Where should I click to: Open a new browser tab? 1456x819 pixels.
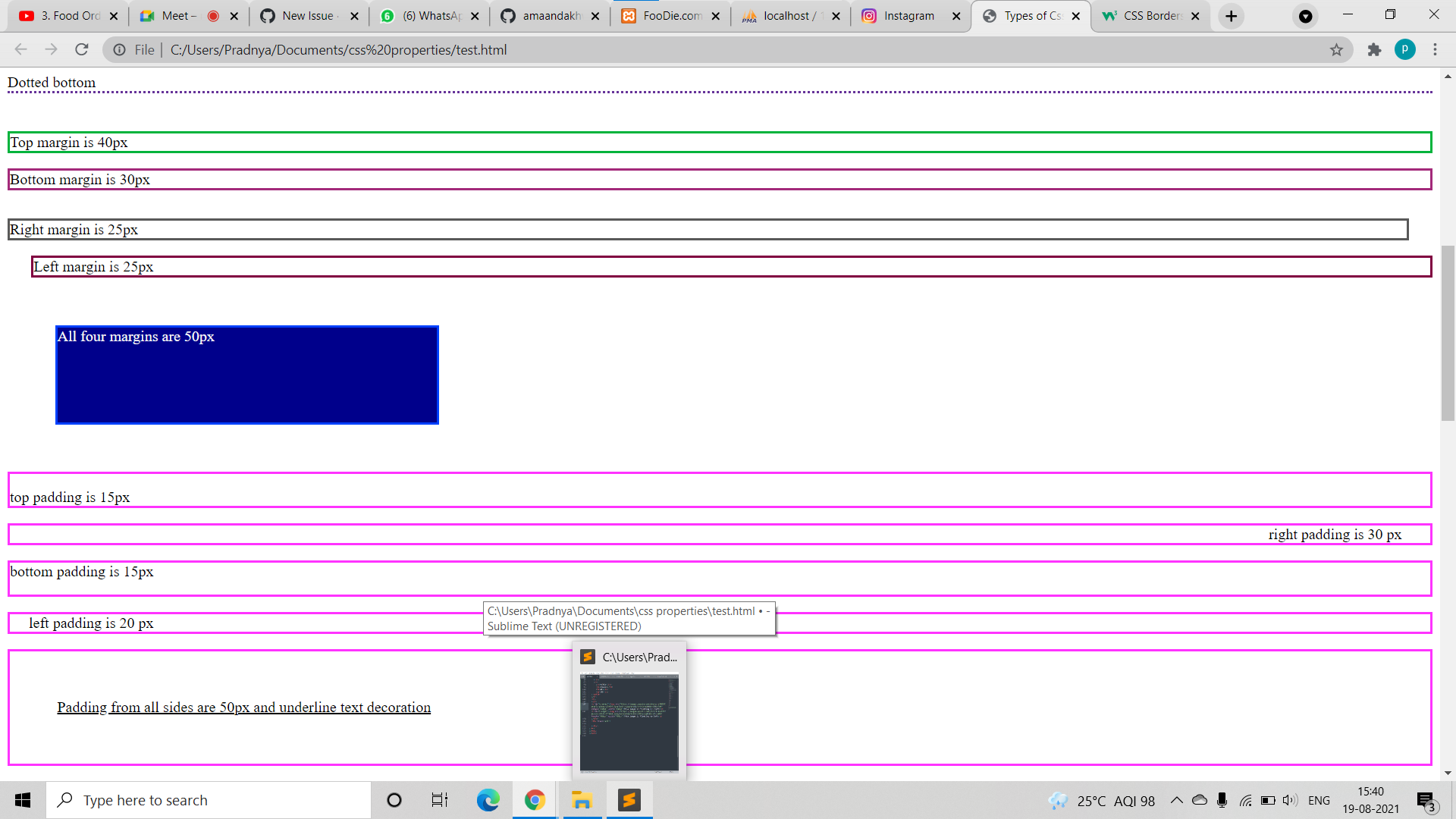pyautogui.click(x=1231, y=16)
